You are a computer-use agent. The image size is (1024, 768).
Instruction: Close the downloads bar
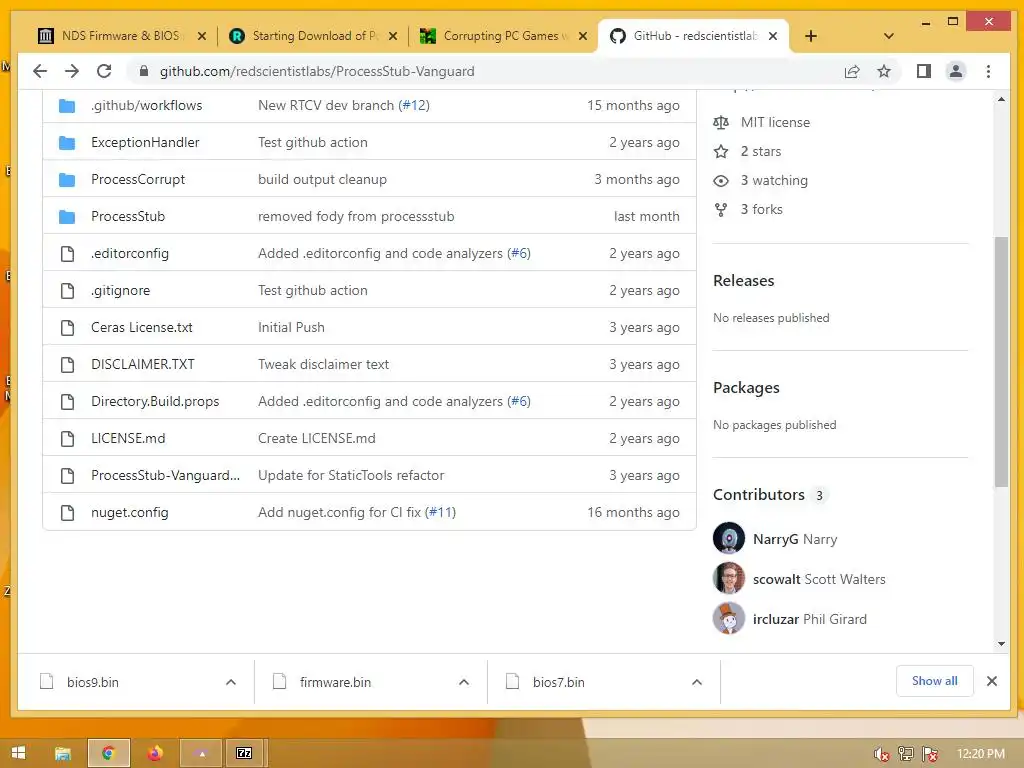(991, 681)
